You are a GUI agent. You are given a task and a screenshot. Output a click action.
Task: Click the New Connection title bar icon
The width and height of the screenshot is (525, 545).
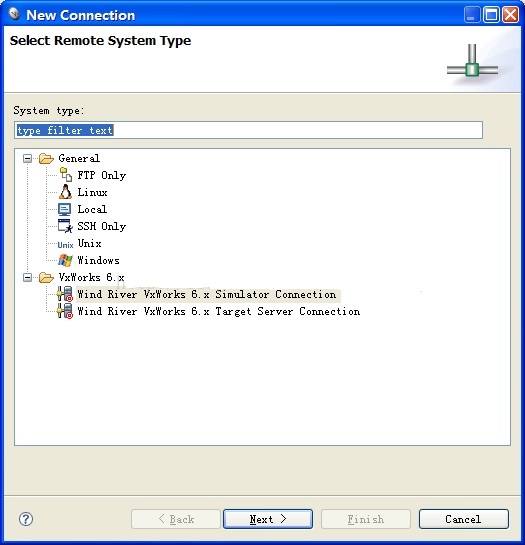tap(14, 14)
